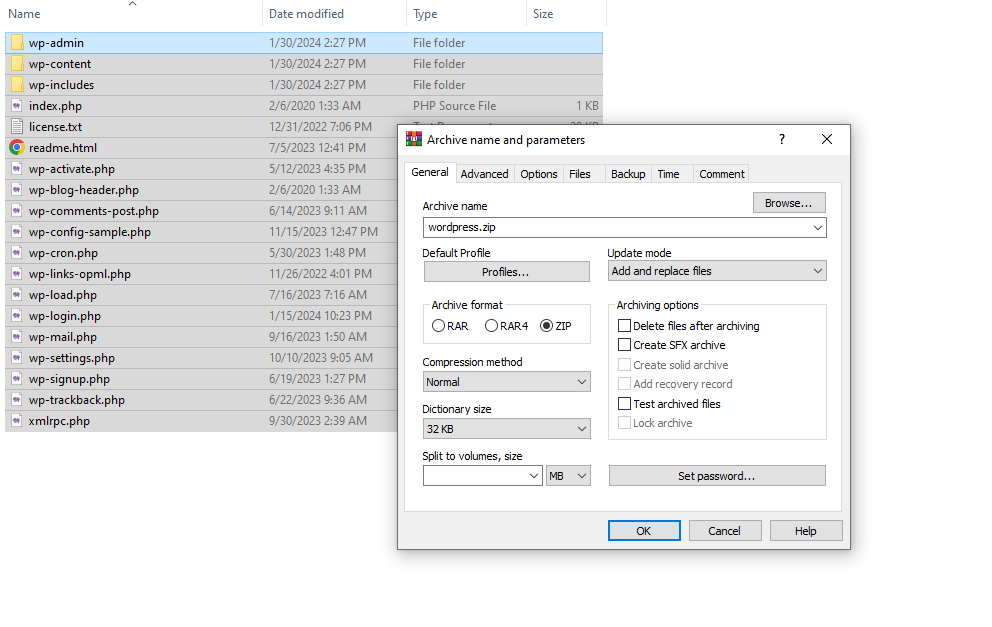Check the Create SFX archive option
992x627 pixels.
pos(624,345)
